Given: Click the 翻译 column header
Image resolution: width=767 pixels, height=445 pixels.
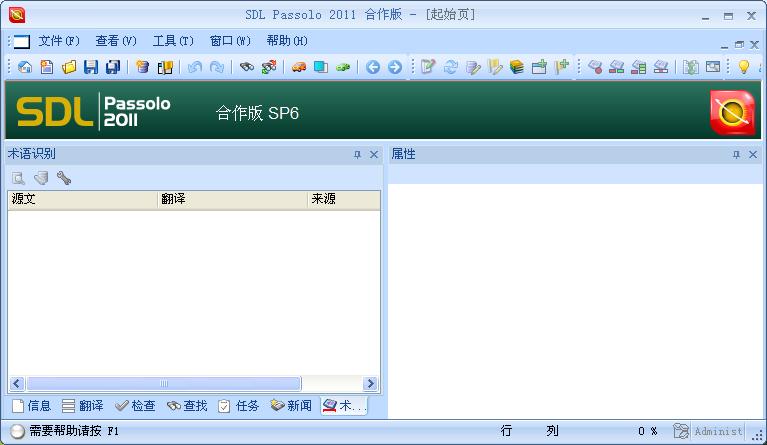Looking at the screenshot, I should pyautogui.click(x=232, y=199).
